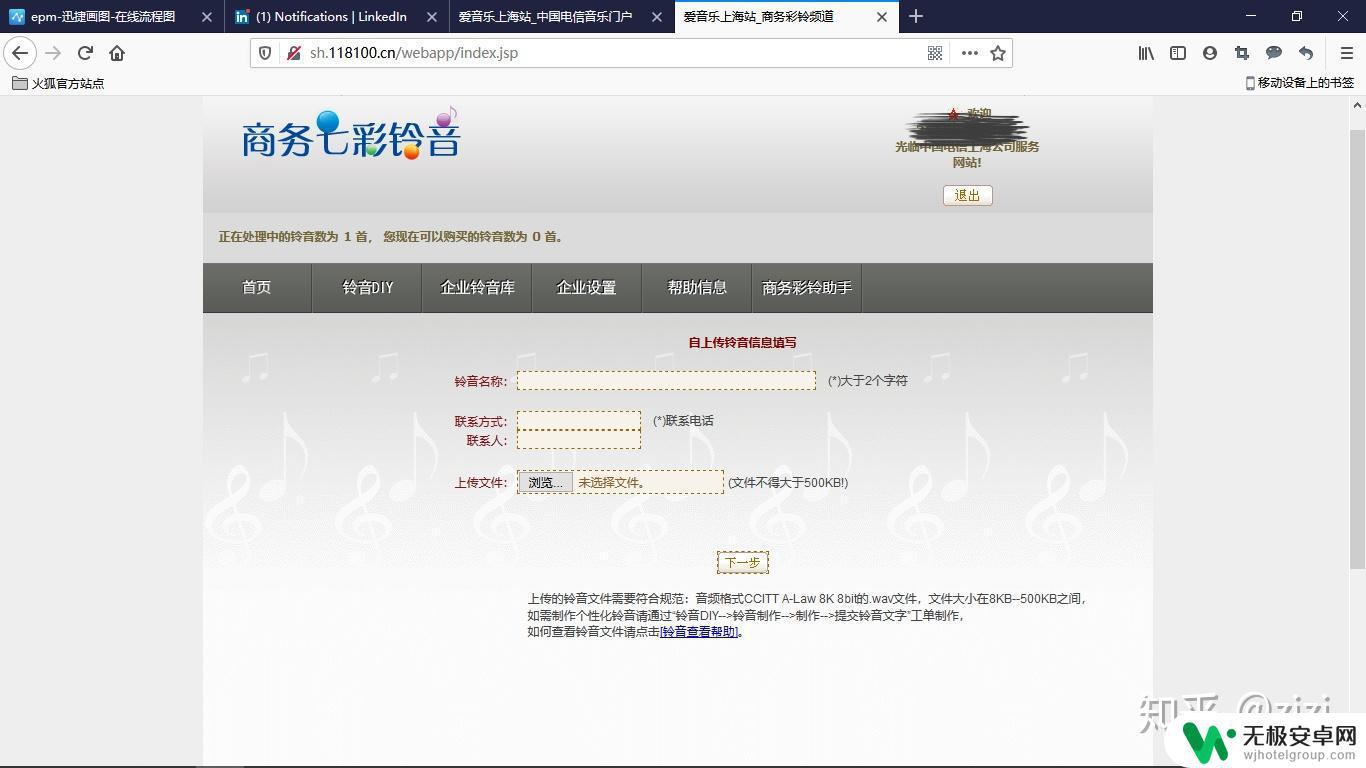1366x768 pixels.
Task: Close the 中国电信音乐门户 tab
Action: click(657, 17)
